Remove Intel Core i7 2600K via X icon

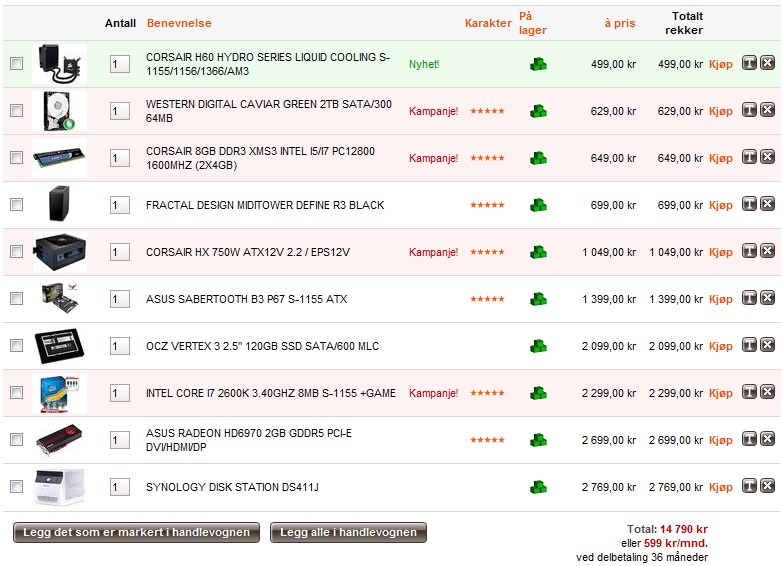[768, 392]
